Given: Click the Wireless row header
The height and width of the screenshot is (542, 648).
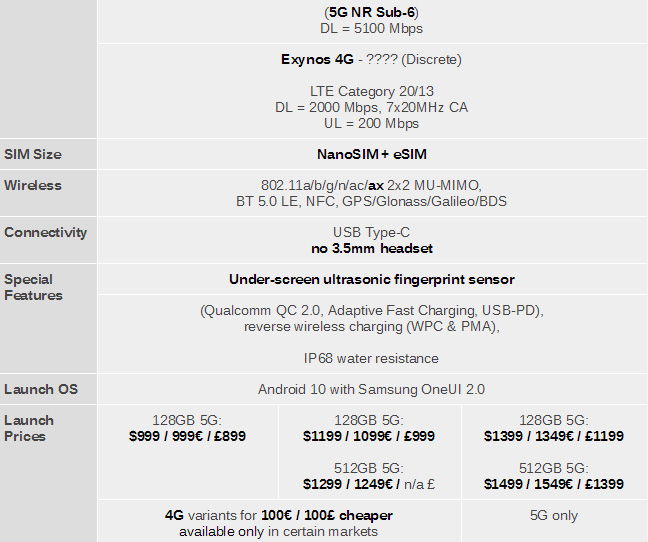Looking at the screenshot, I should tap(33, 185).
